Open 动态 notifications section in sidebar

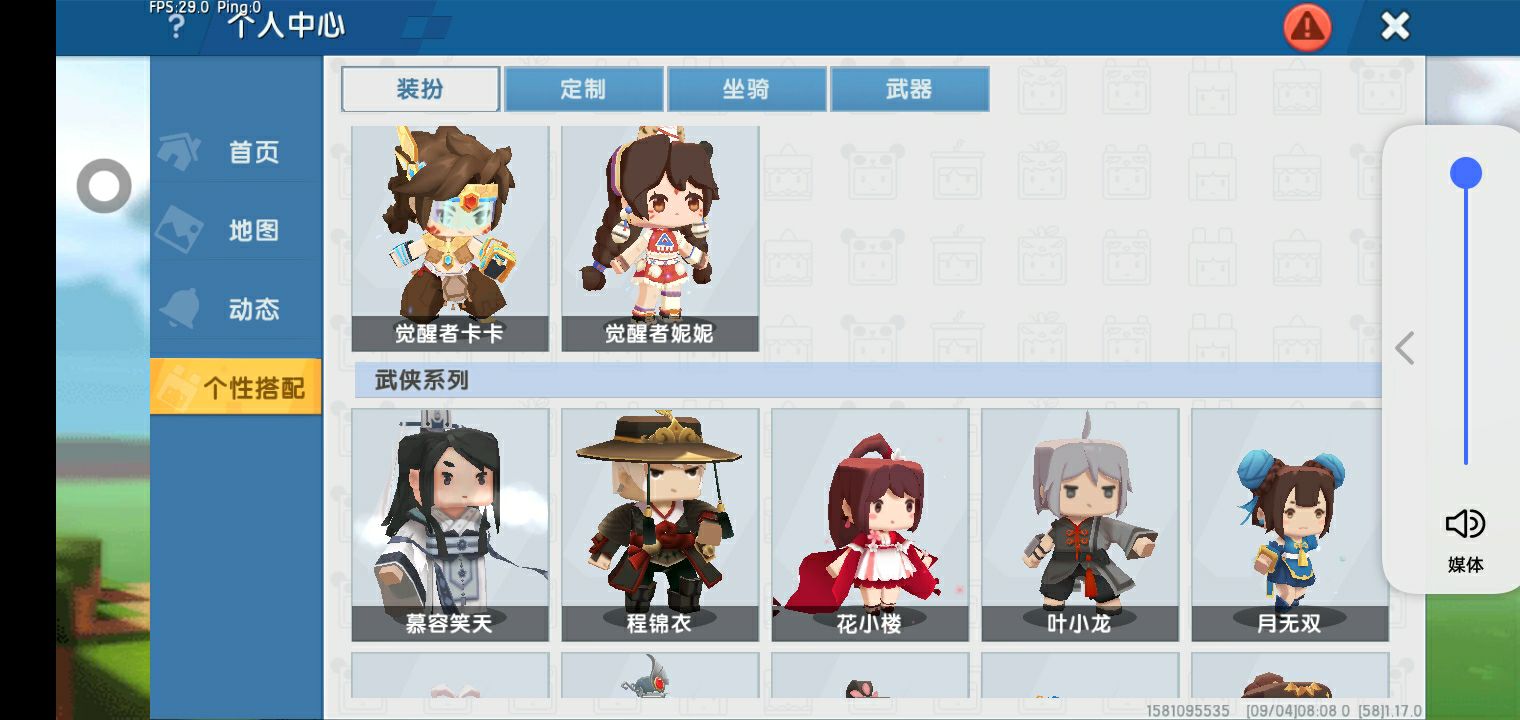235,309
